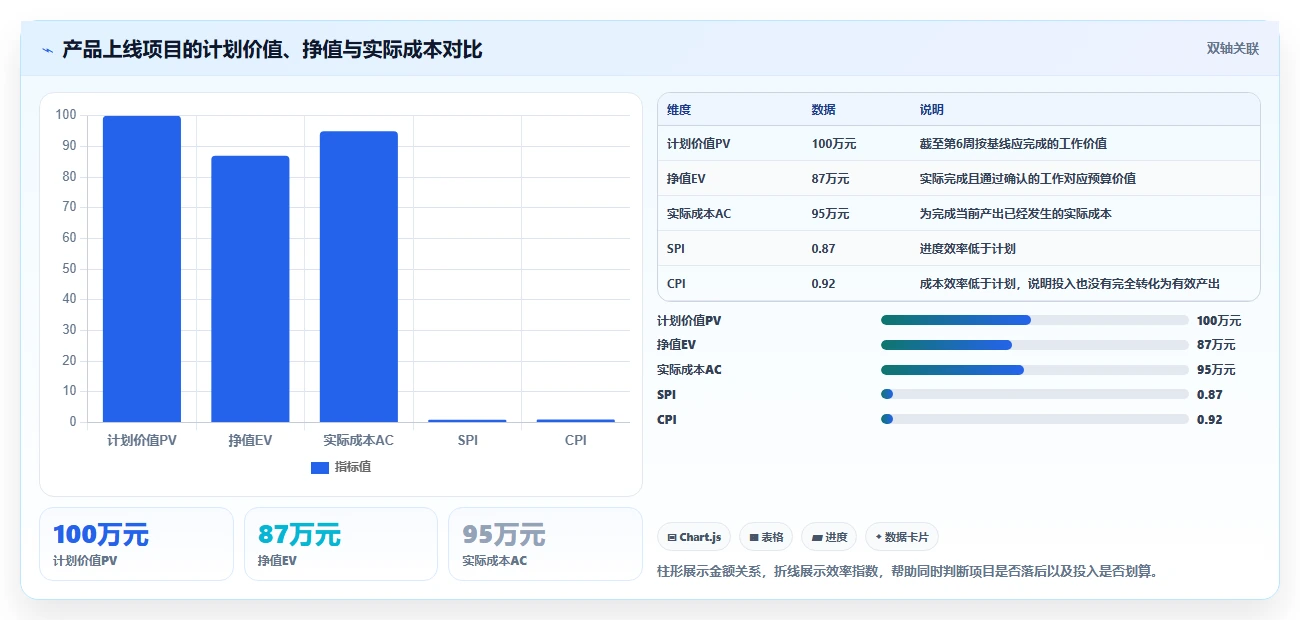The height and width of the screenshot is (620, 1300).
Task: Open the 87万元 挣值EV data card
Action: [341, 544]
